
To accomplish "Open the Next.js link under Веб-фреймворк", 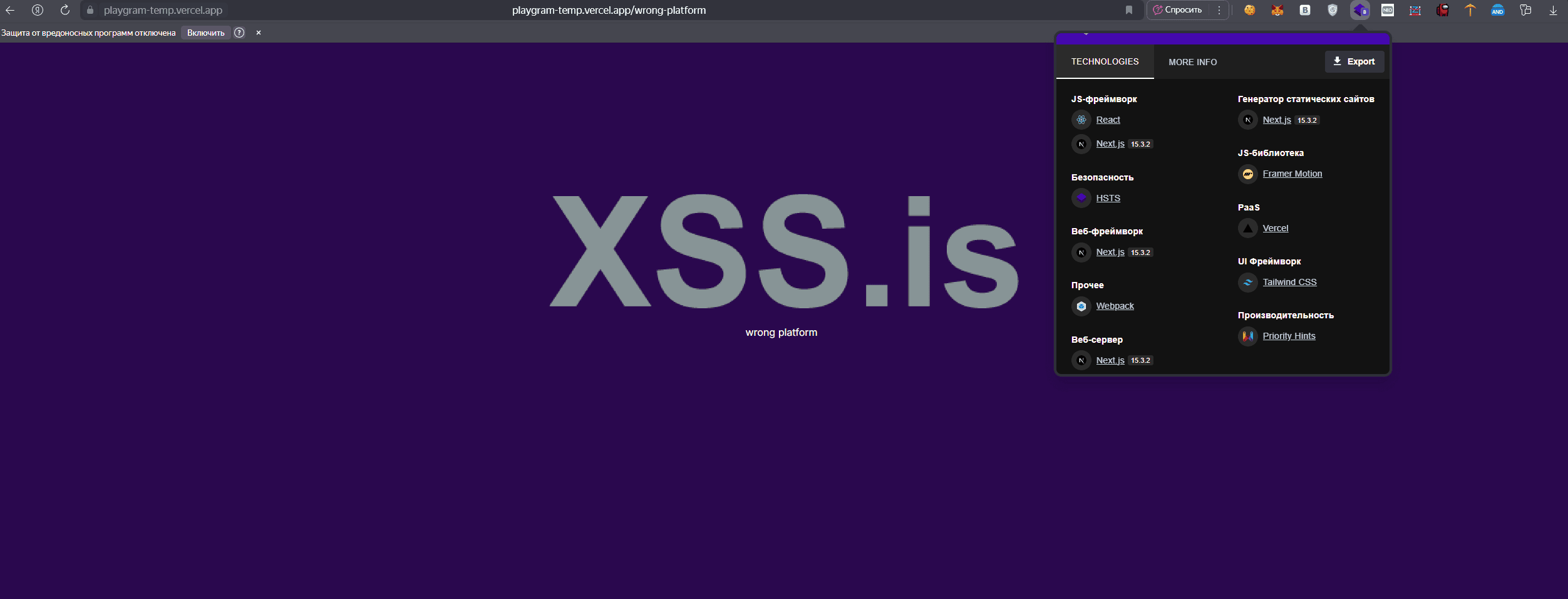I will 1110,252.
